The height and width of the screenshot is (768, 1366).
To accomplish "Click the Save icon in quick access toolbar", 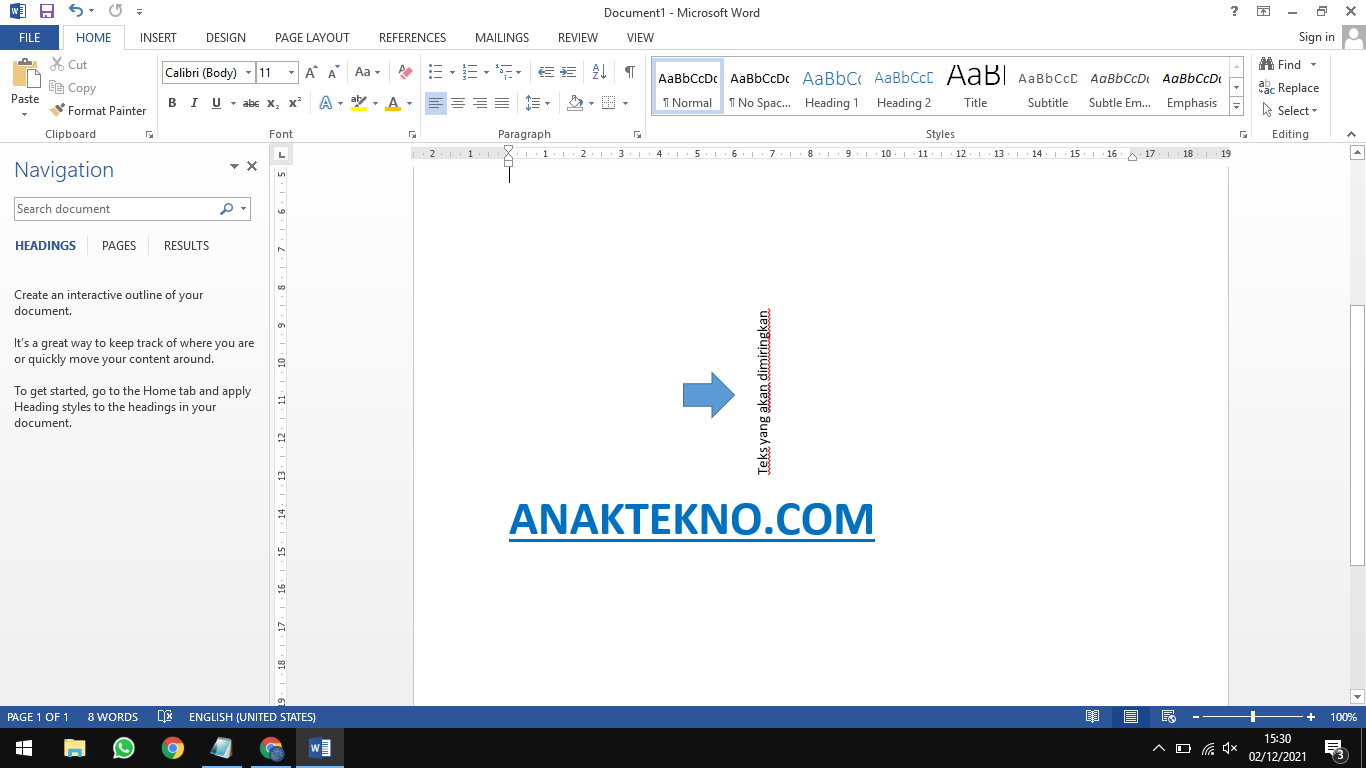I will point(46,12).
